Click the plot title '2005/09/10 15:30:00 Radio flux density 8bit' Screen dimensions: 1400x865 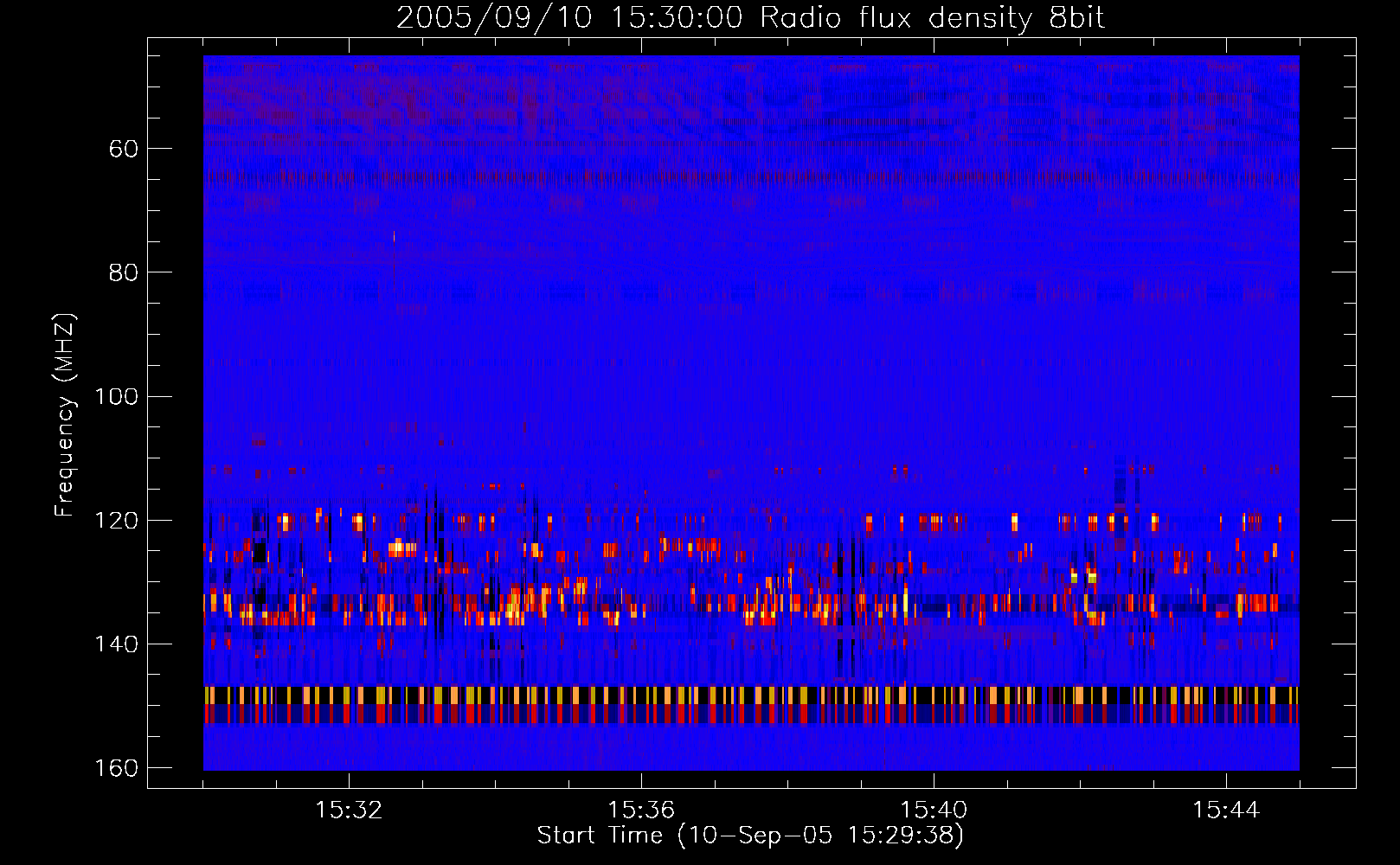pos(750,18)
